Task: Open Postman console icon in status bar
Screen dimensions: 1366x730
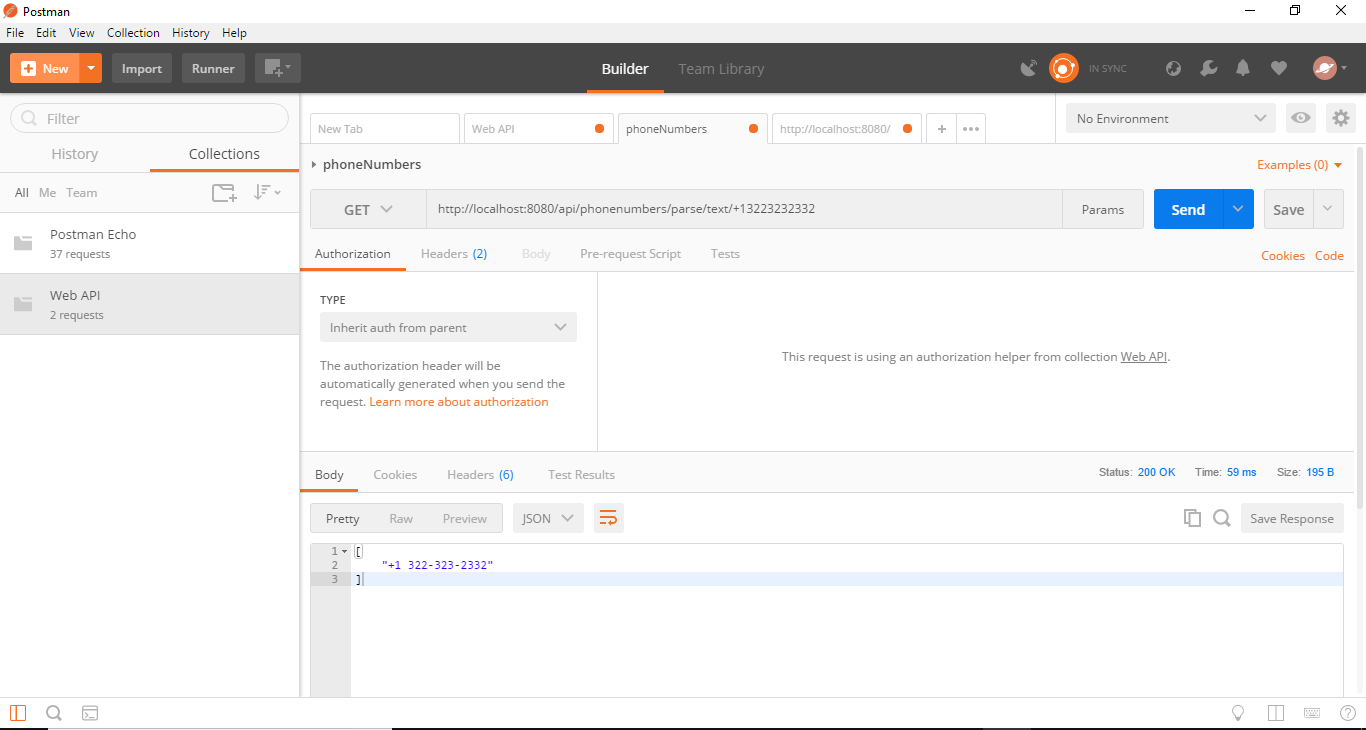Action: (x=90, y=713)
